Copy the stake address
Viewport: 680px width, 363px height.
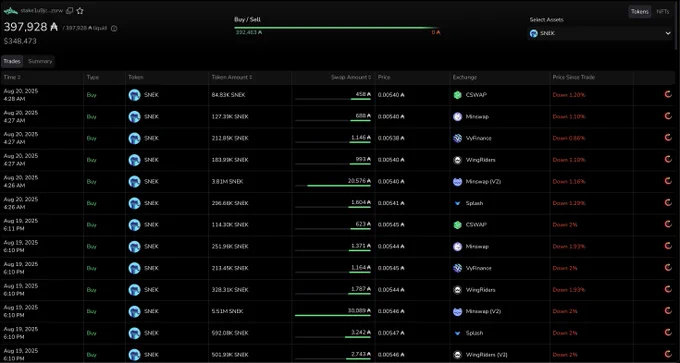pyautogui.click(x=69, y=11)
